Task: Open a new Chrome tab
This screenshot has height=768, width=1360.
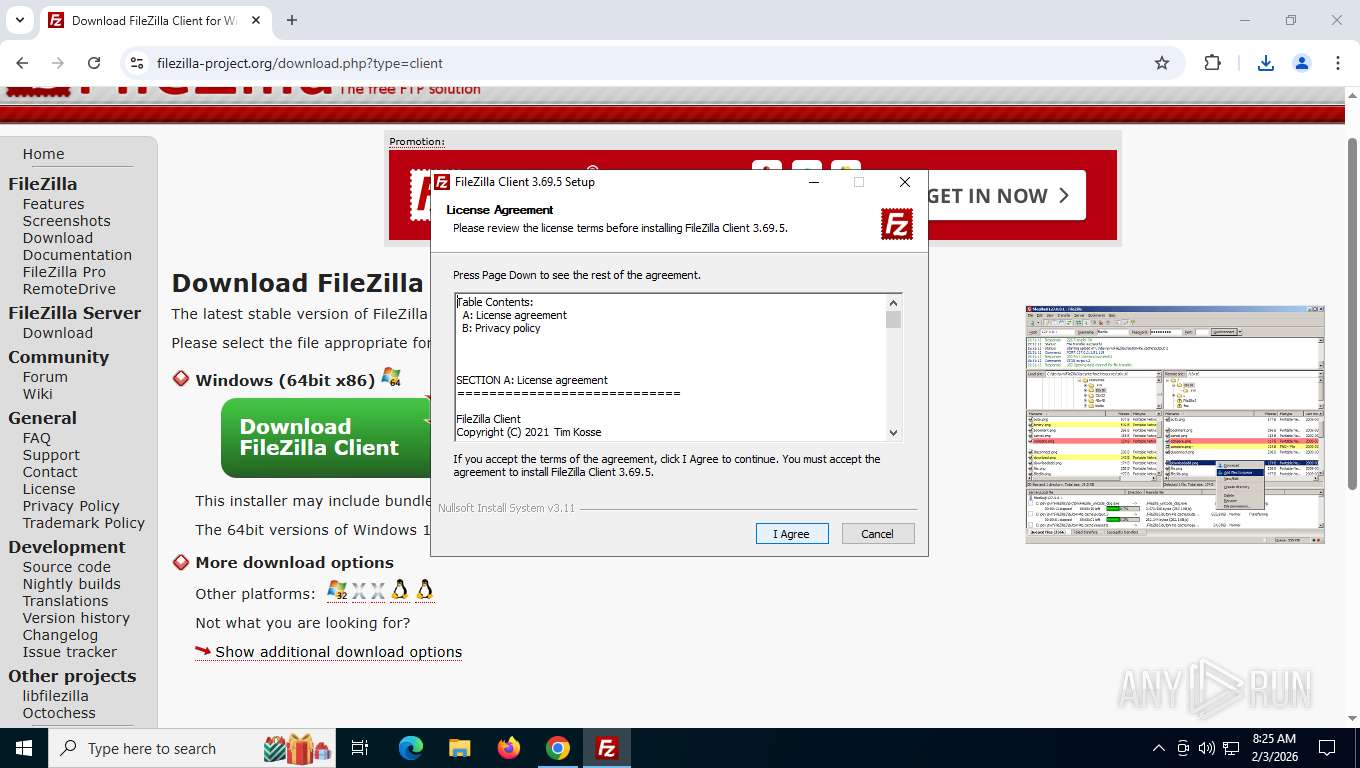Action: [292, 20]
